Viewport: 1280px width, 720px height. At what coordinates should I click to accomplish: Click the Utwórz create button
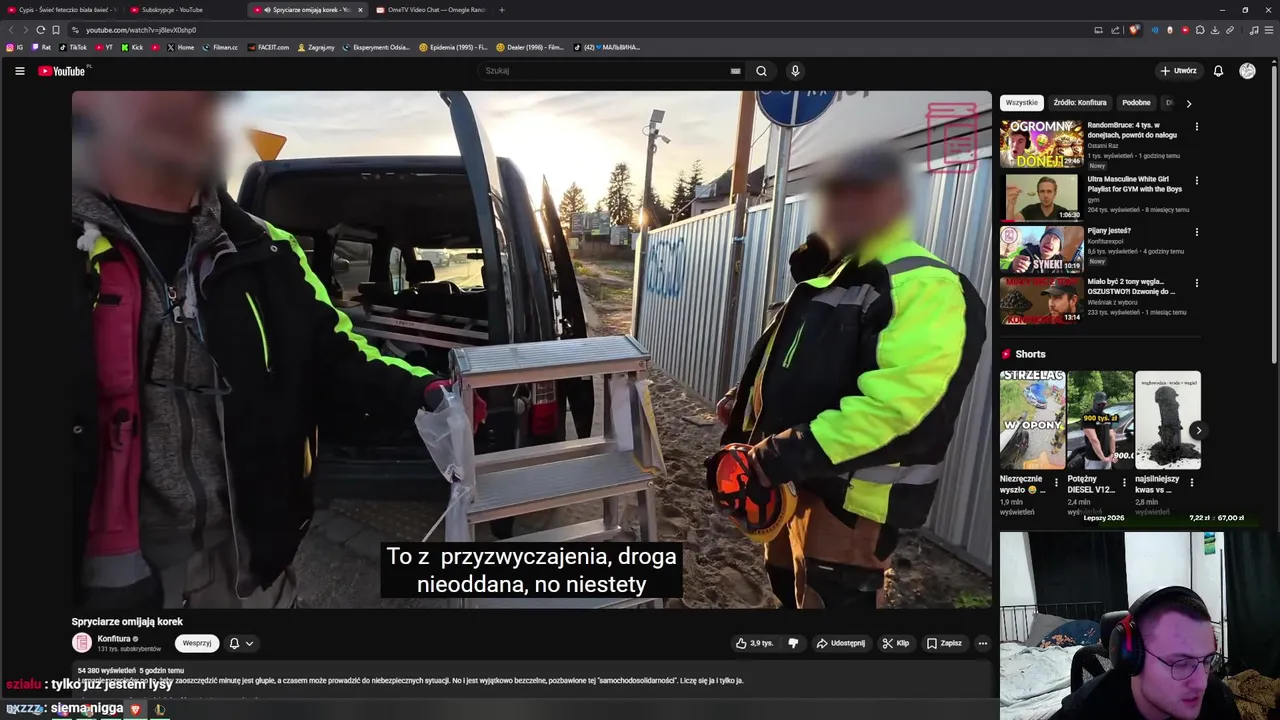pos(1178,71)
